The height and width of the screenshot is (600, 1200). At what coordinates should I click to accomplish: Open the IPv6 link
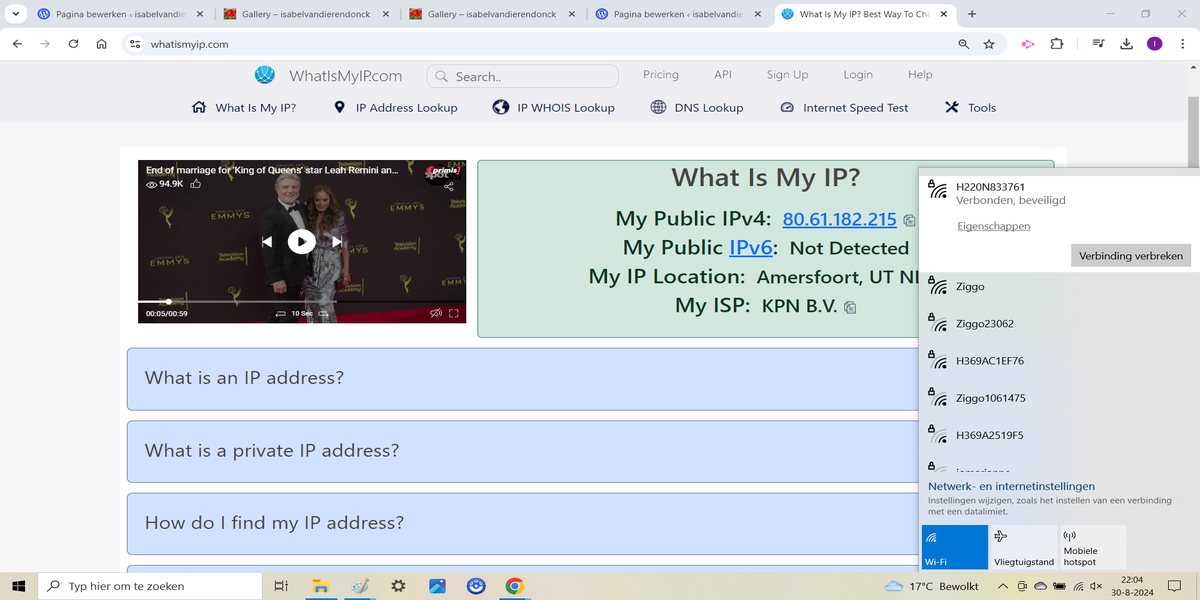tap(750, 247)
